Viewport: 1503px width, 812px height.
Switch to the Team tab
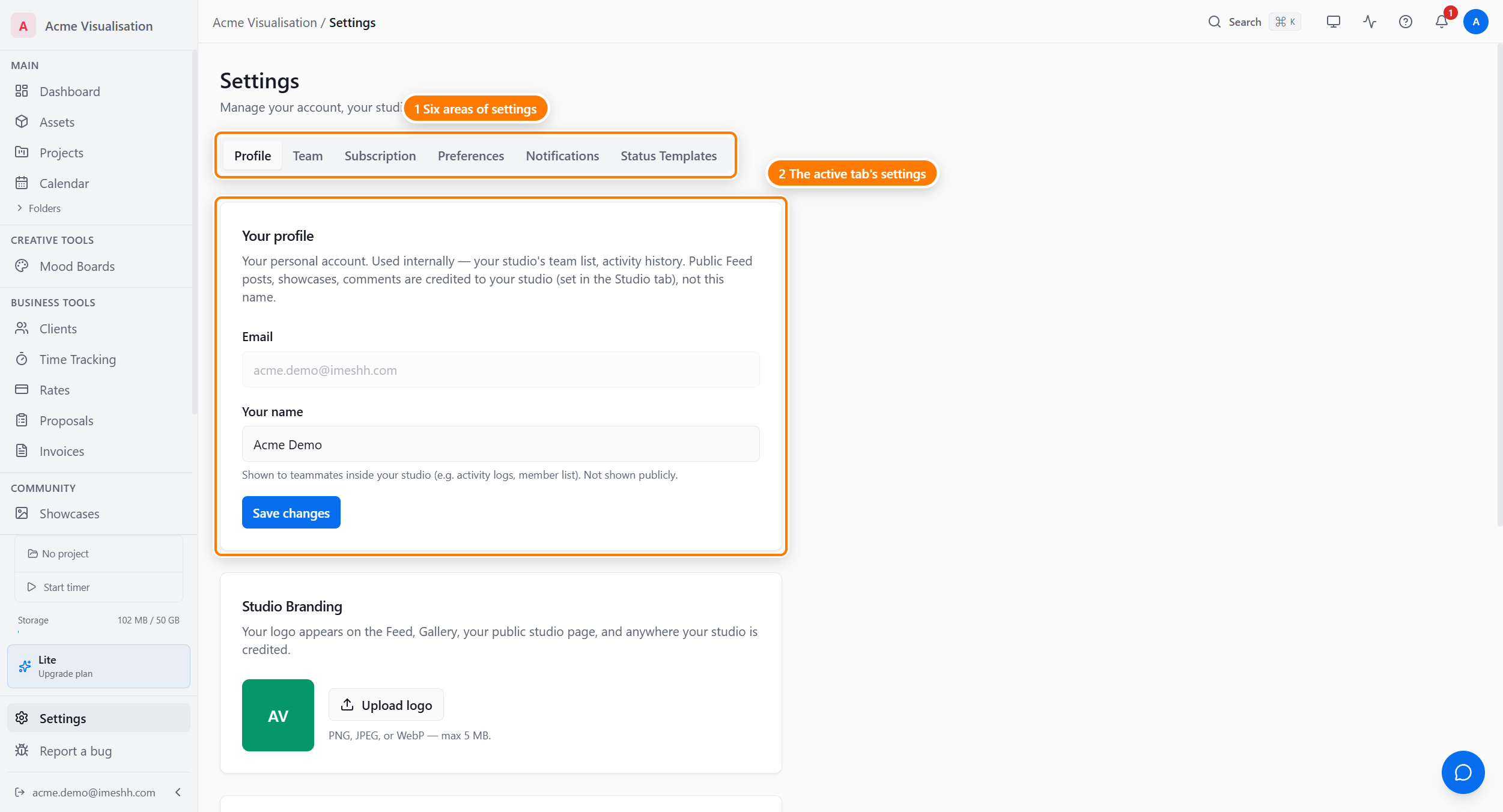[x=308, y=156]
